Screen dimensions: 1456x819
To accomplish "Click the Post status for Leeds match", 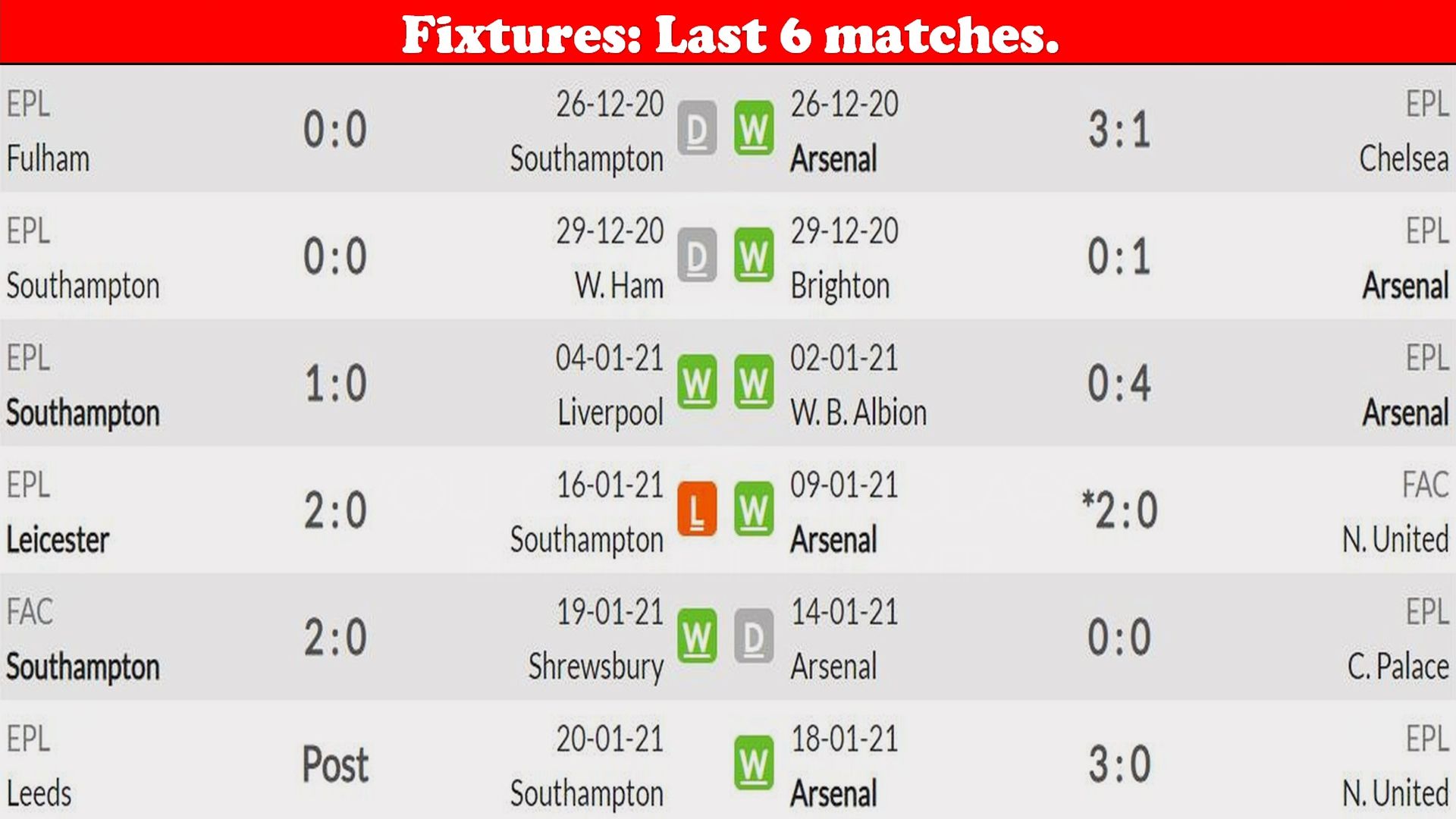I will click(x=335, y=764).
